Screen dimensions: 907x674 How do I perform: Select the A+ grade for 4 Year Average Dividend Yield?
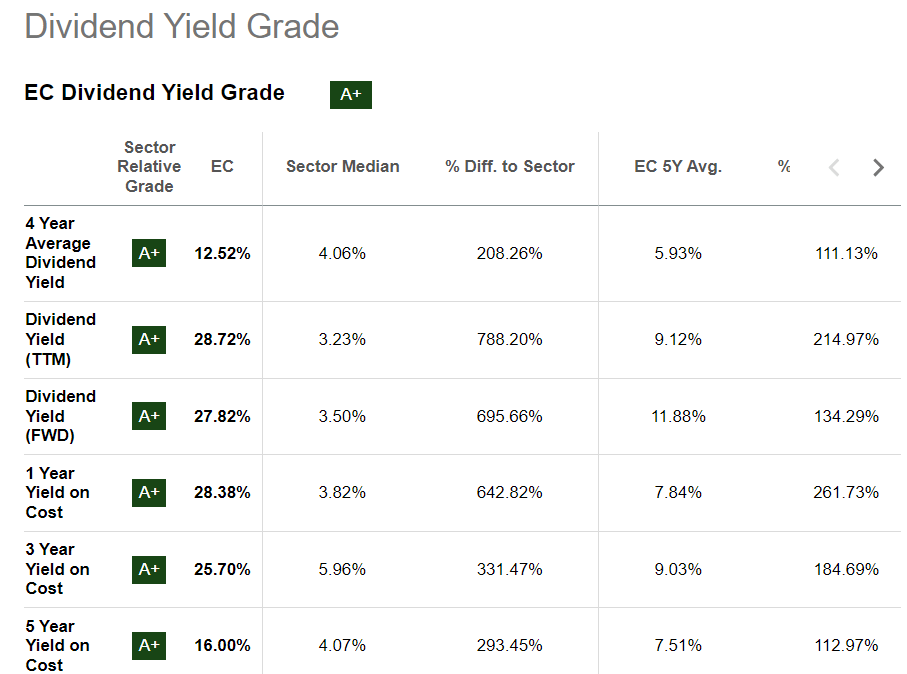point(148,253)
